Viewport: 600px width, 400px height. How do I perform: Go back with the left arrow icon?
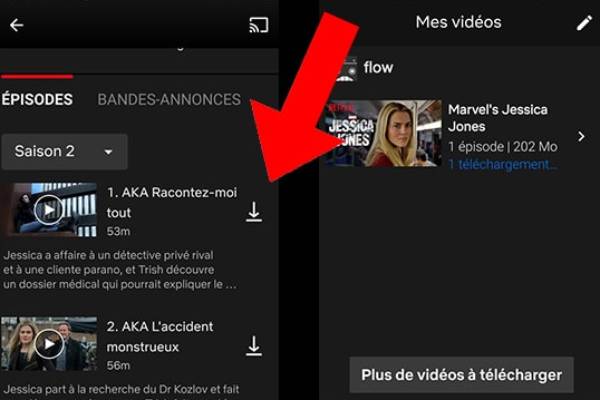tap(16, 25)
